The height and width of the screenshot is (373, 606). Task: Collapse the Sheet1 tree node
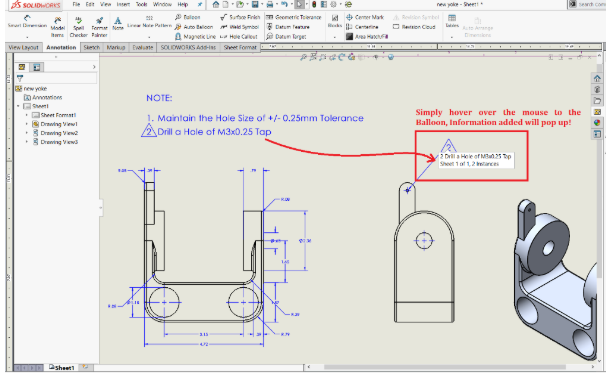18,106
